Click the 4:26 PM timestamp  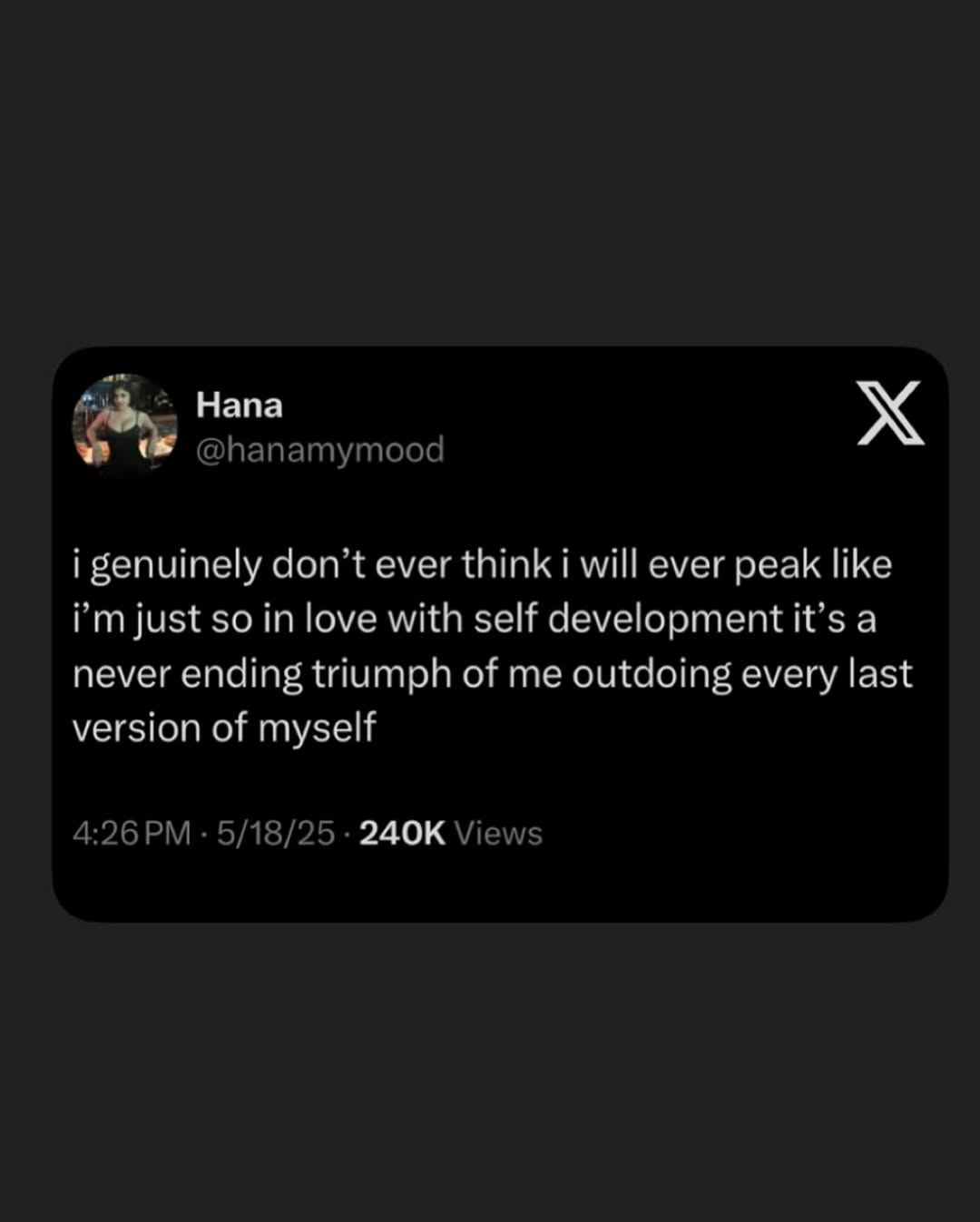(132, 833)
